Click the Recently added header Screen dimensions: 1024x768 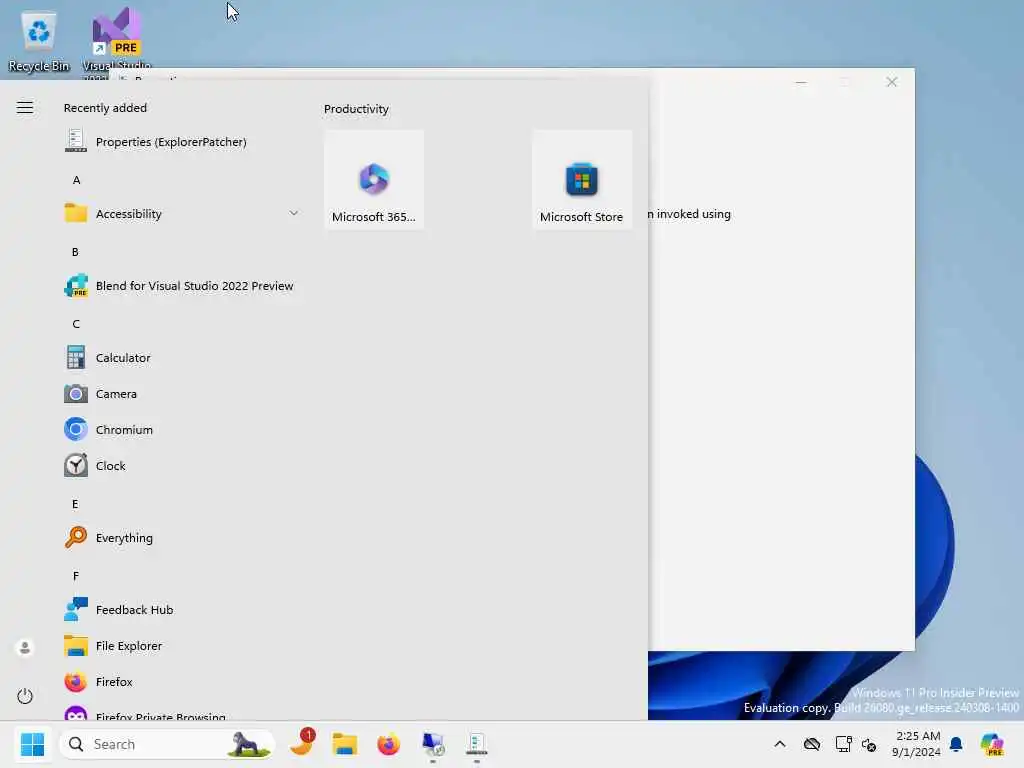(x=105, y=108)
